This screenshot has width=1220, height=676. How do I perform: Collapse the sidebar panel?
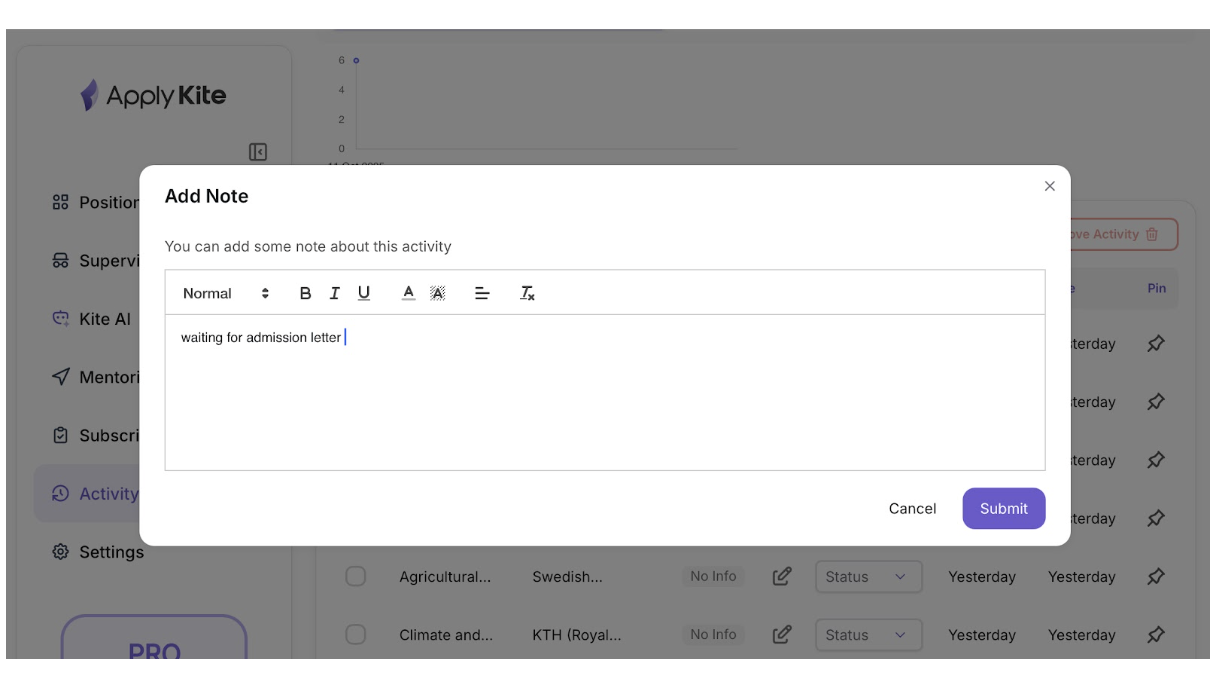tap(258, 152)
